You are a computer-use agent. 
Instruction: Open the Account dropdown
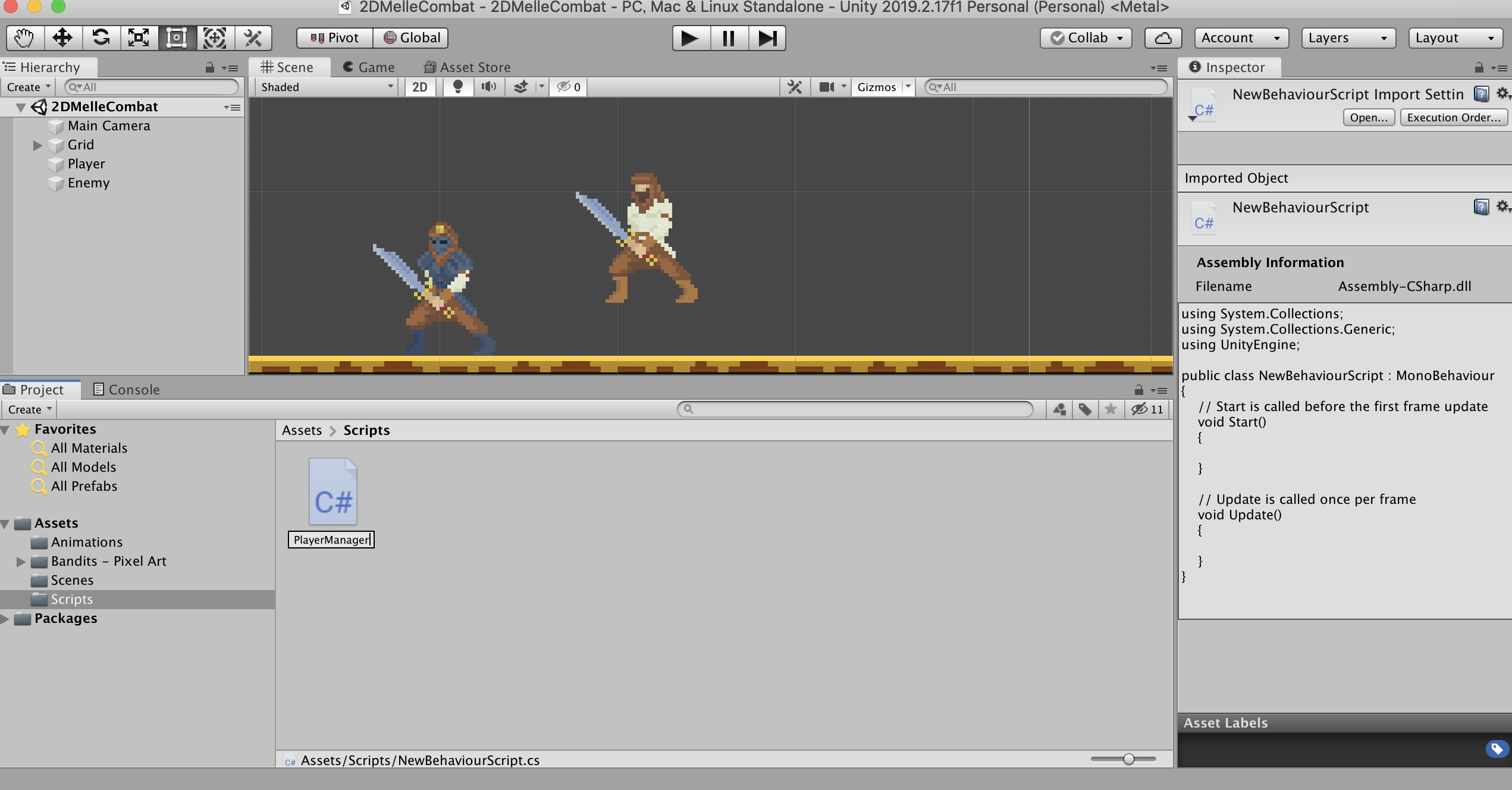(1241, 38)
